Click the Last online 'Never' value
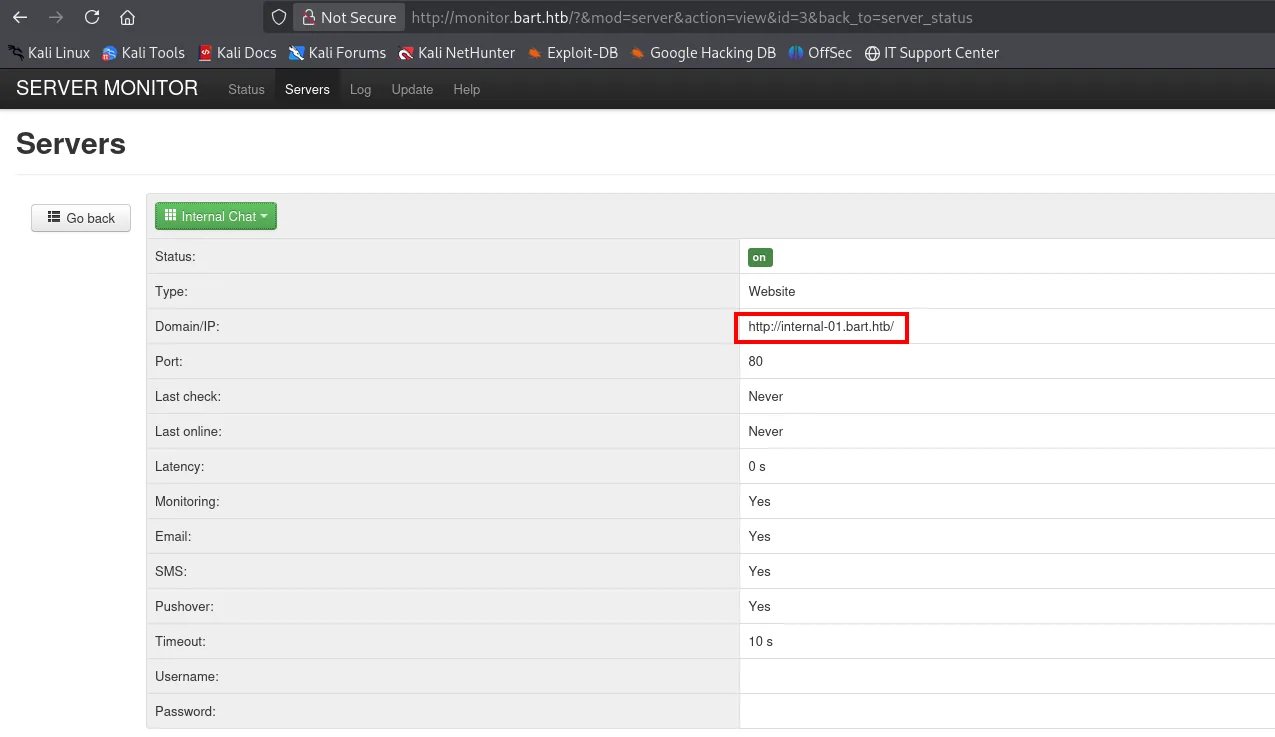The width and height of the screenshot is (1275, 737). pyautogui.click(x=766, y=431)
